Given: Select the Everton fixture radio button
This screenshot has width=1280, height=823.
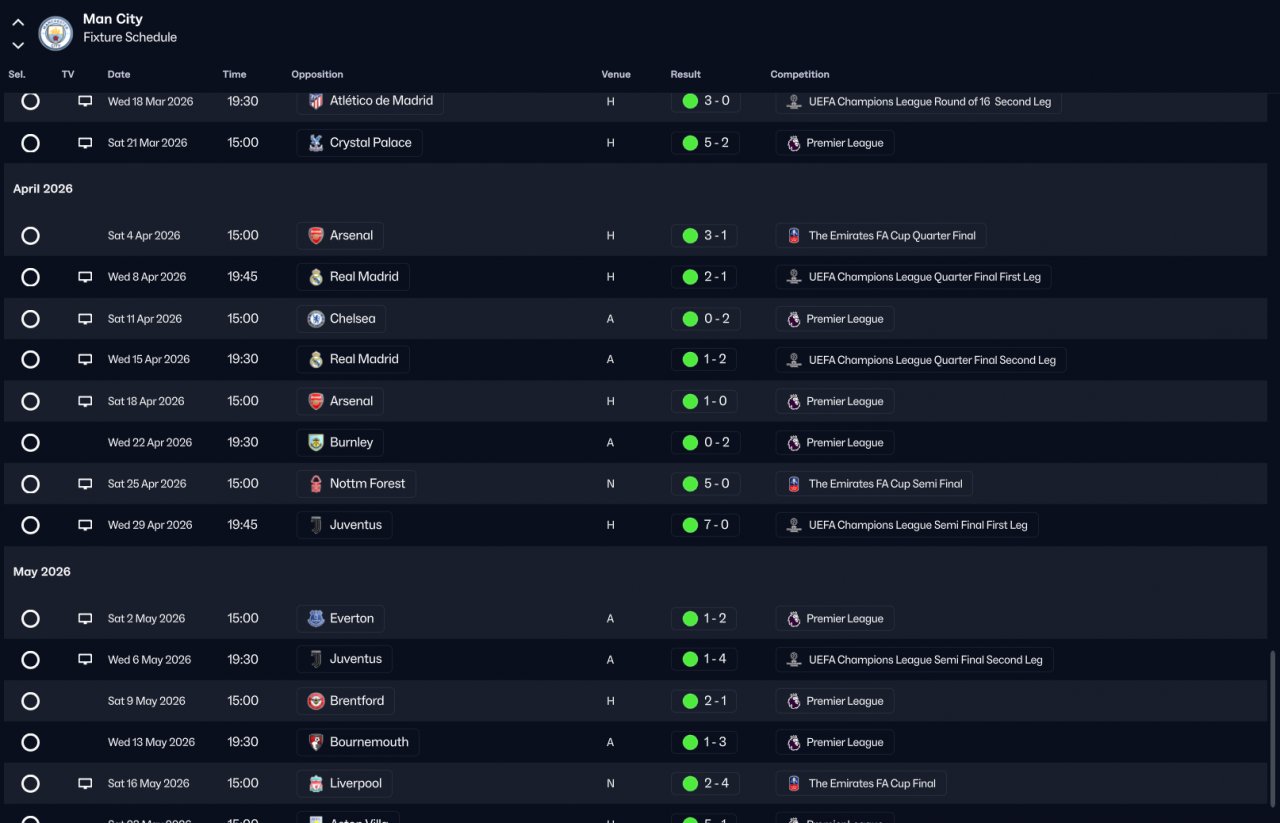Looking at the screenshot, I should [31, 619].
